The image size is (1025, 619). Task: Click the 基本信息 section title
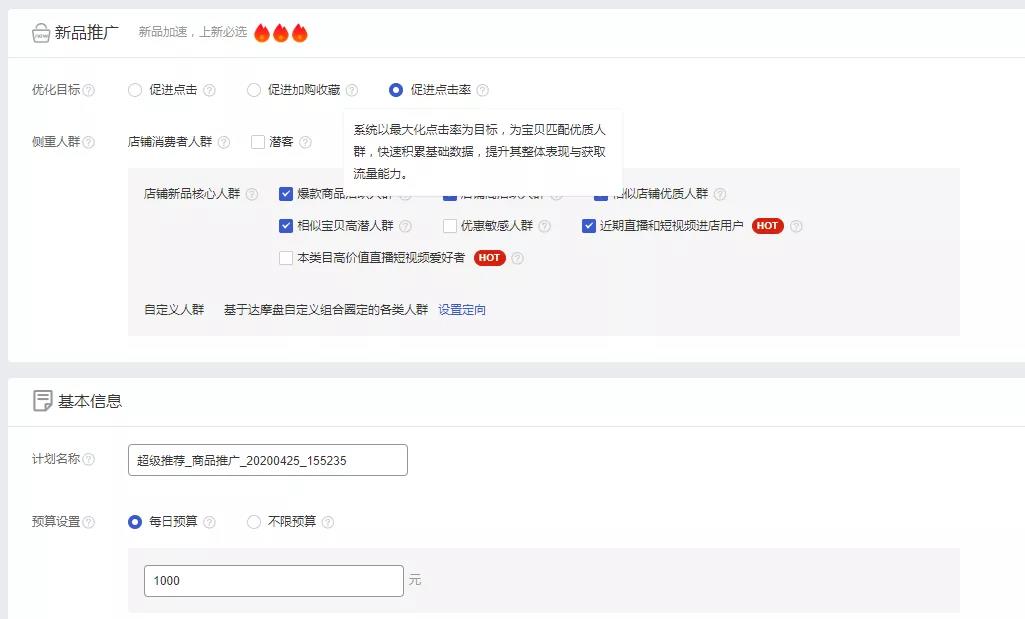(90, 401)
